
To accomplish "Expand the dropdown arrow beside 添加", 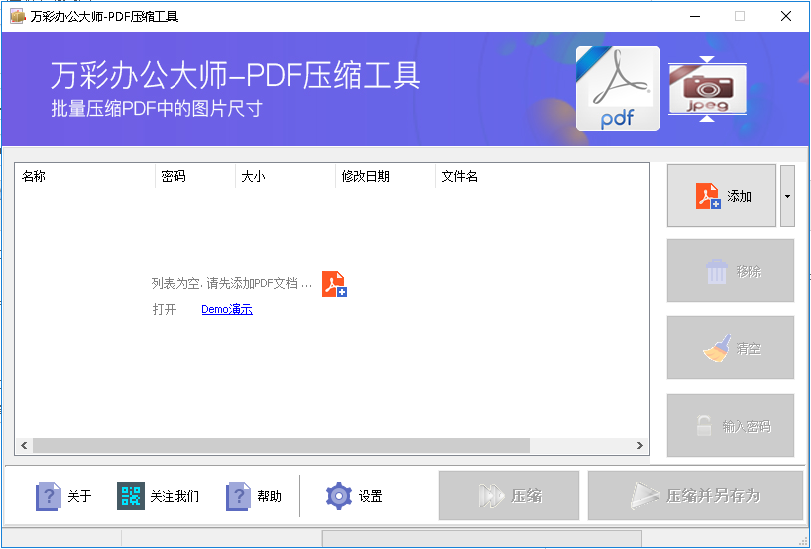I will (x=787, y=196).
